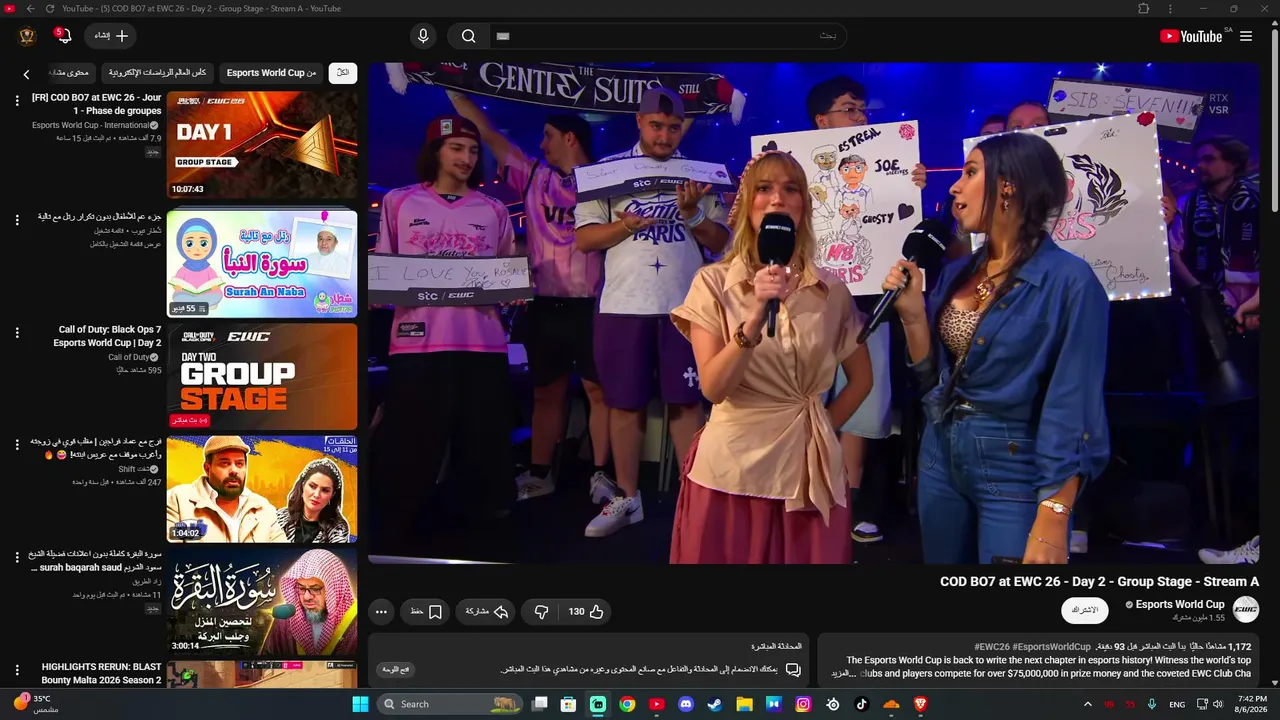Image resolution: width=1280 pixels, height=720 pixels.
Task: Click the #EWC26 hashtag
Action: click(x=992, y=647)
